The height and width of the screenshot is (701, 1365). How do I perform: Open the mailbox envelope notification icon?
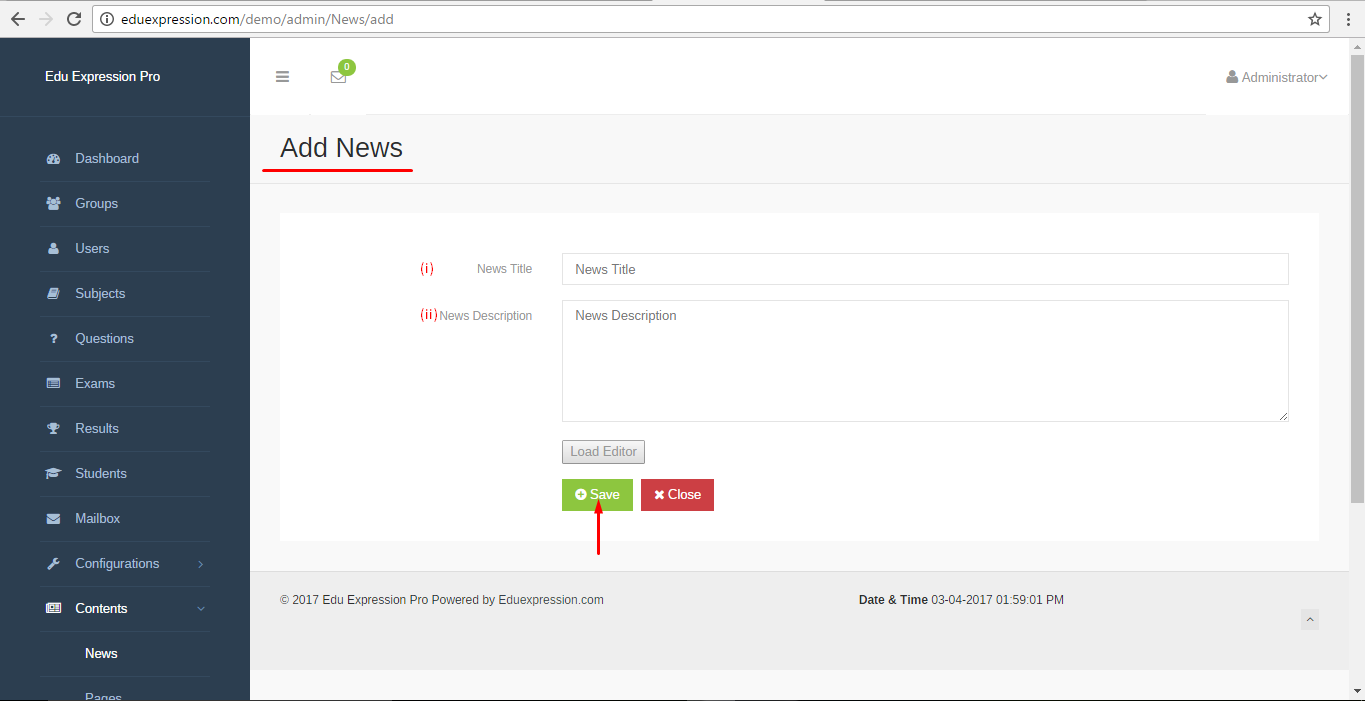pyautogui.click(x=338, y=77)
